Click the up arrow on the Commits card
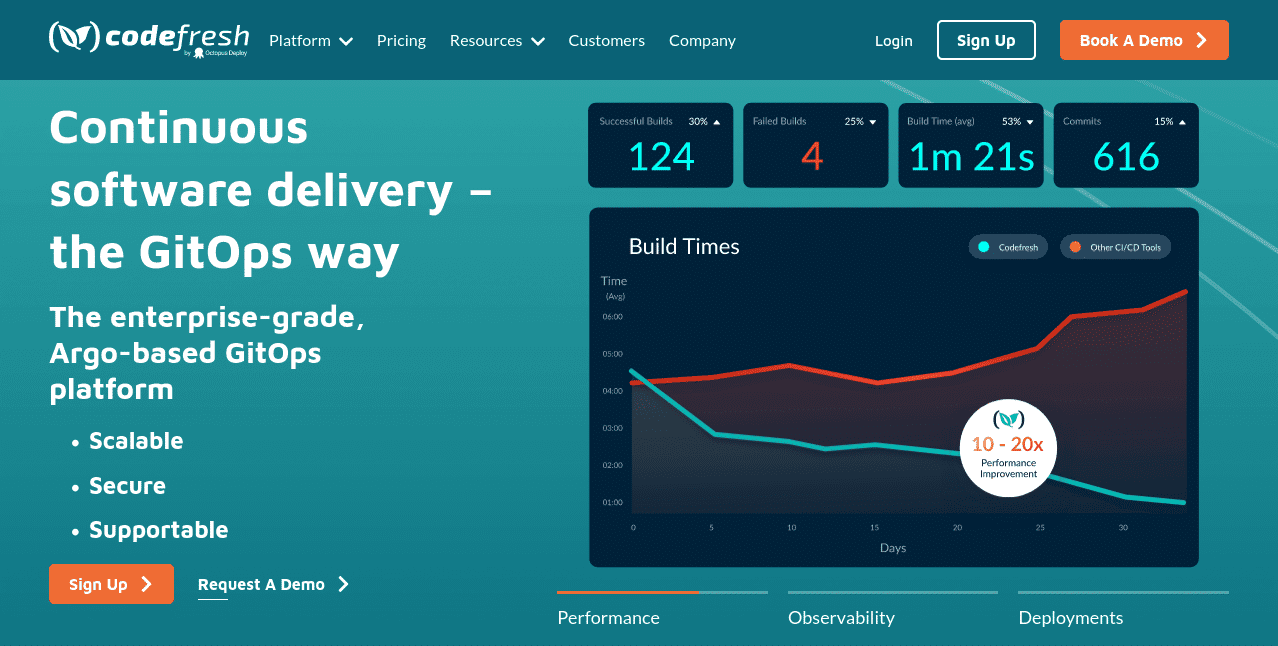Screen dimensions: 1278x646 pos(1182,121)
